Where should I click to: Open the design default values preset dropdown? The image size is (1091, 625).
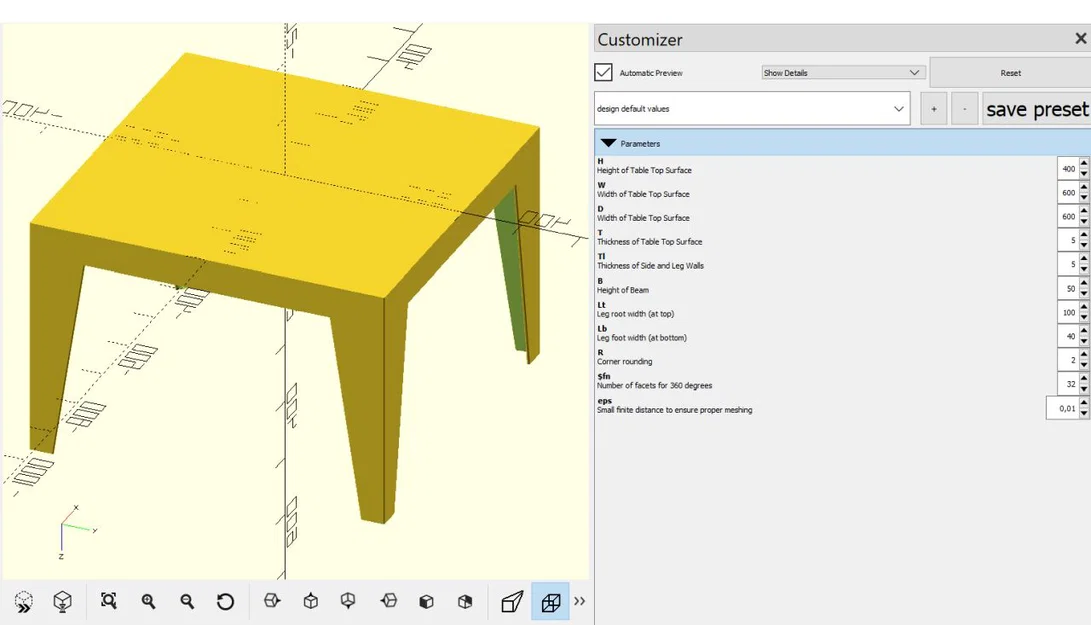click(x=752, y=109)
